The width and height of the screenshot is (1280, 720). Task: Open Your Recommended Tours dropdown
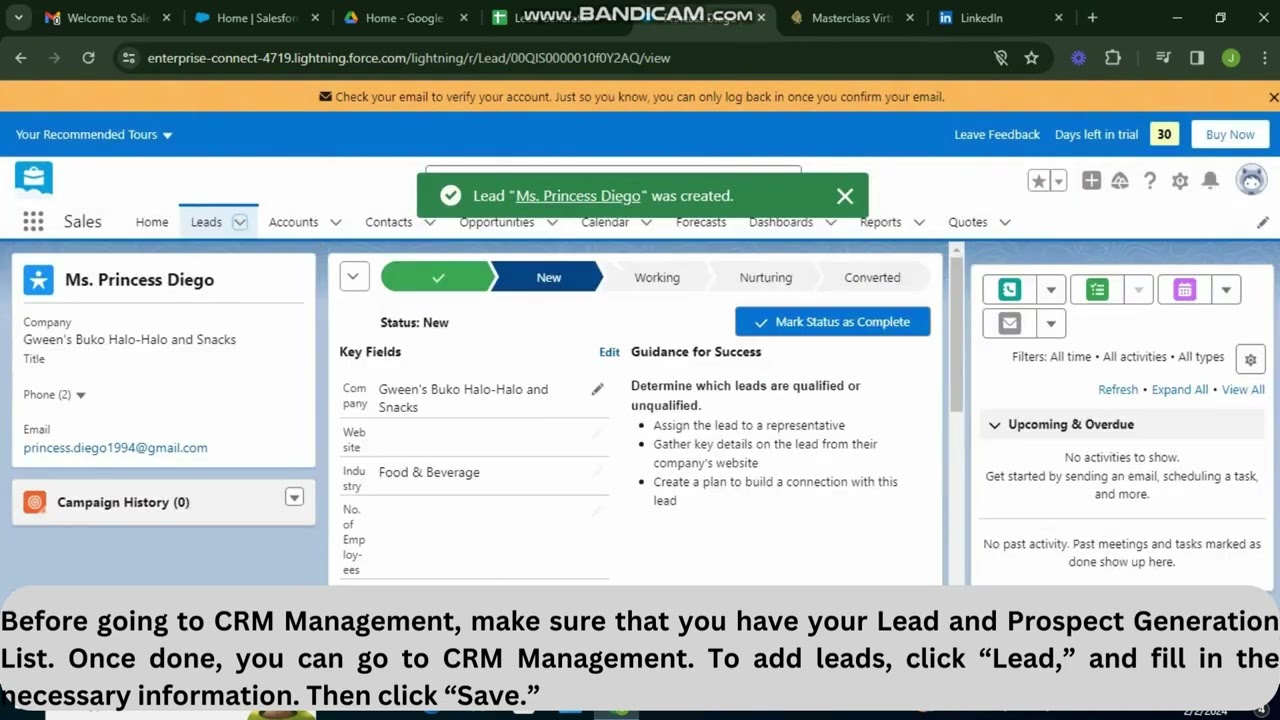[x=94, y=135]
